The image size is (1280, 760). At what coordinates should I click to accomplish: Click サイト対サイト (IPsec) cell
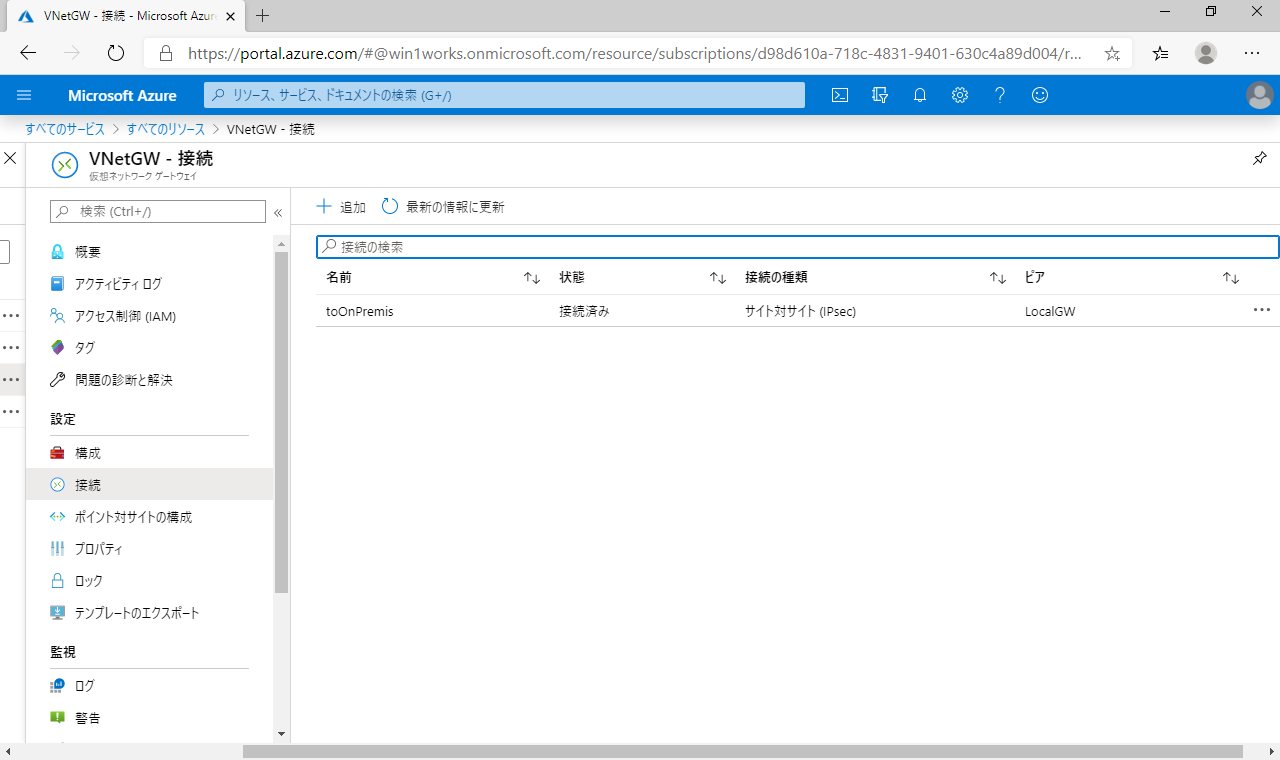[801, 311]
